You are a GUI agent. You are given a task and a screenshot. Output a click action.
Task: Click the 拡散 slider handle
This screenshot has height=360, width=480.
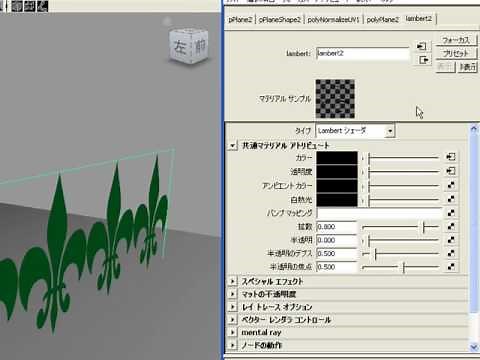tap(424, 227)
